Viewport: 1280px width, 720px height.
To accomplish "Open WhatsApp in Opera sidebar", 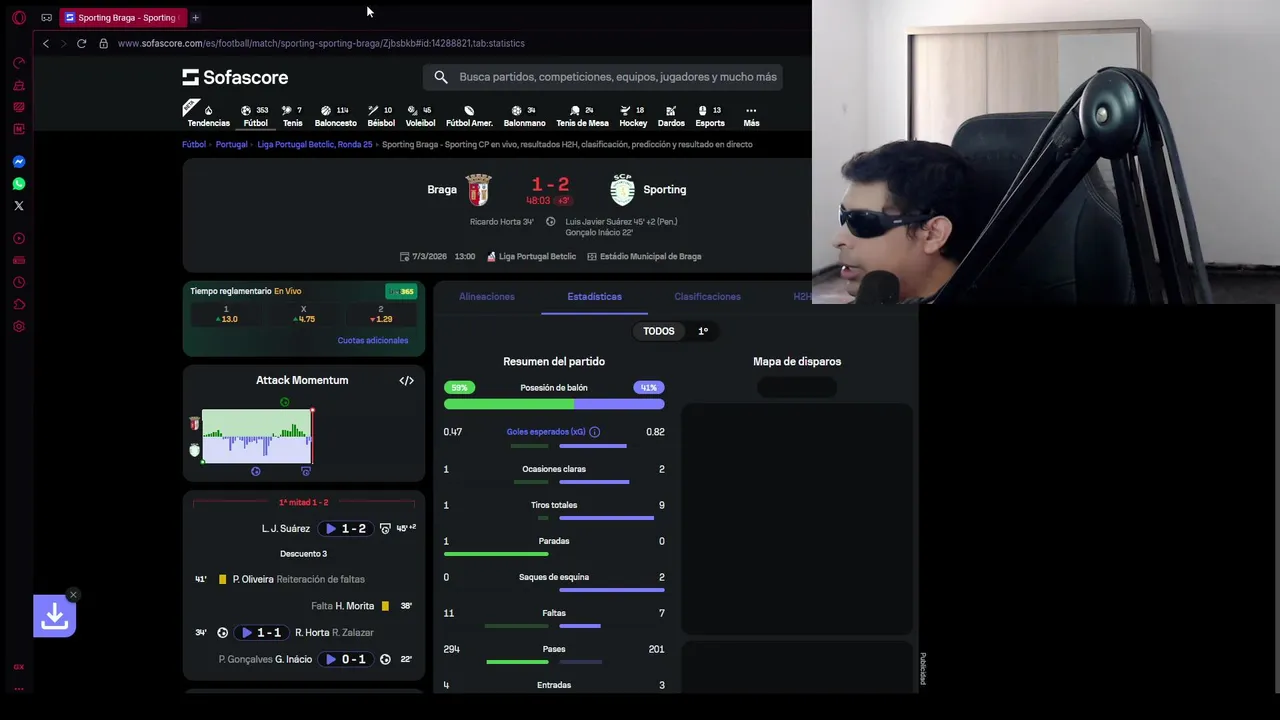I will pyautogui.click(x=18, y=183).
